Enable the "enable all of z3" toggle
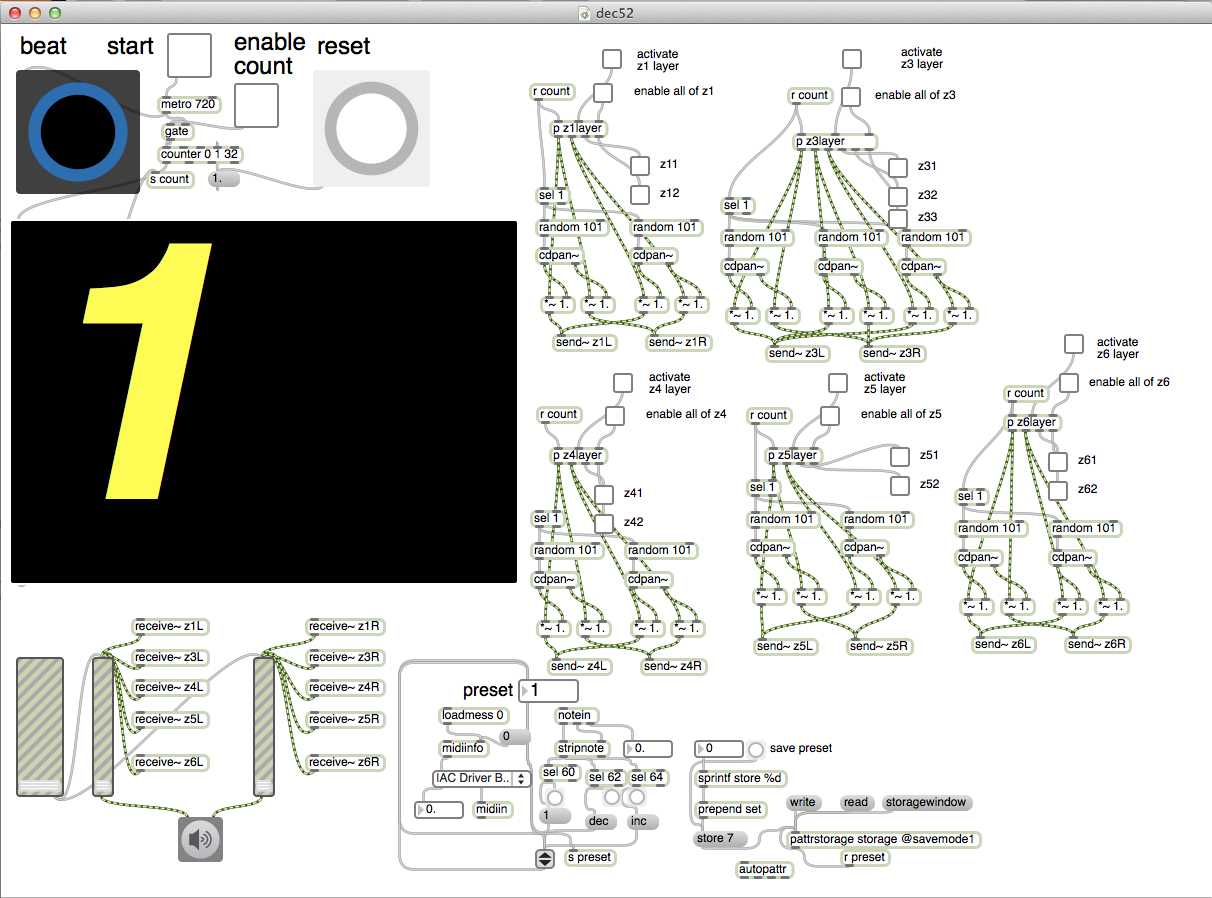 (851, 97)
